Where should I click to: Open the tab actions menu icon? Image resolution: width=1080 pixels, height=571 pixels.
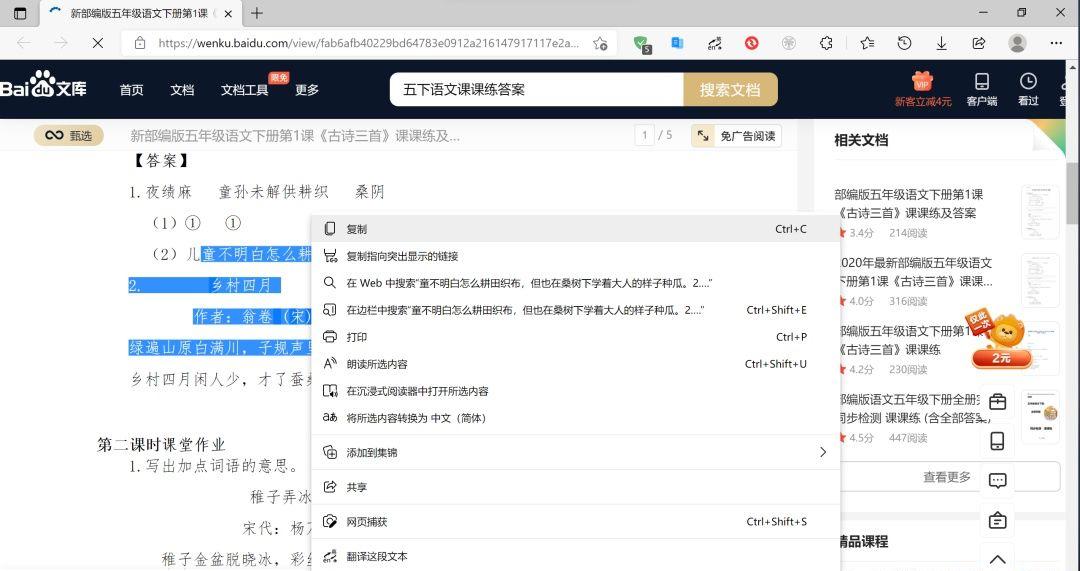[x=20, y=13]
